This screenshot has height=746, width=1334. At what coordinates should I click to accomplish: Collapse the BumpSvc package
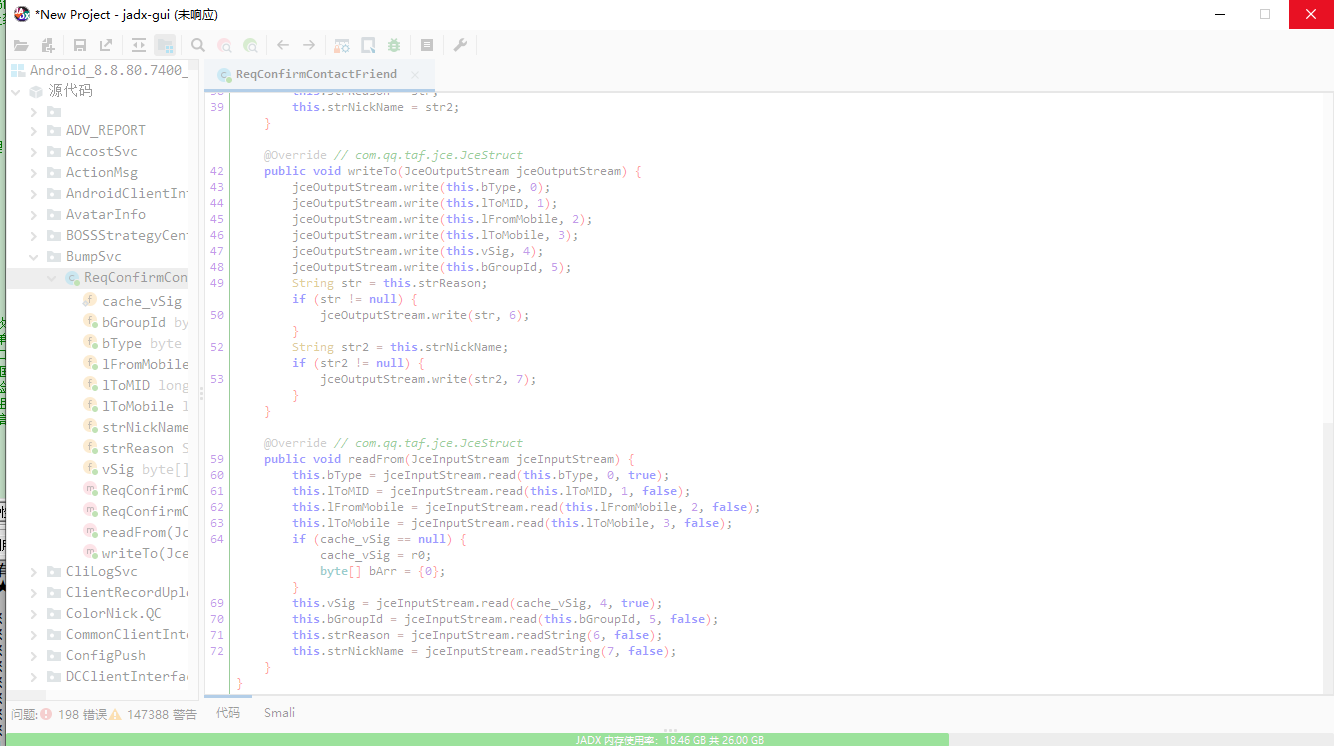34,257
